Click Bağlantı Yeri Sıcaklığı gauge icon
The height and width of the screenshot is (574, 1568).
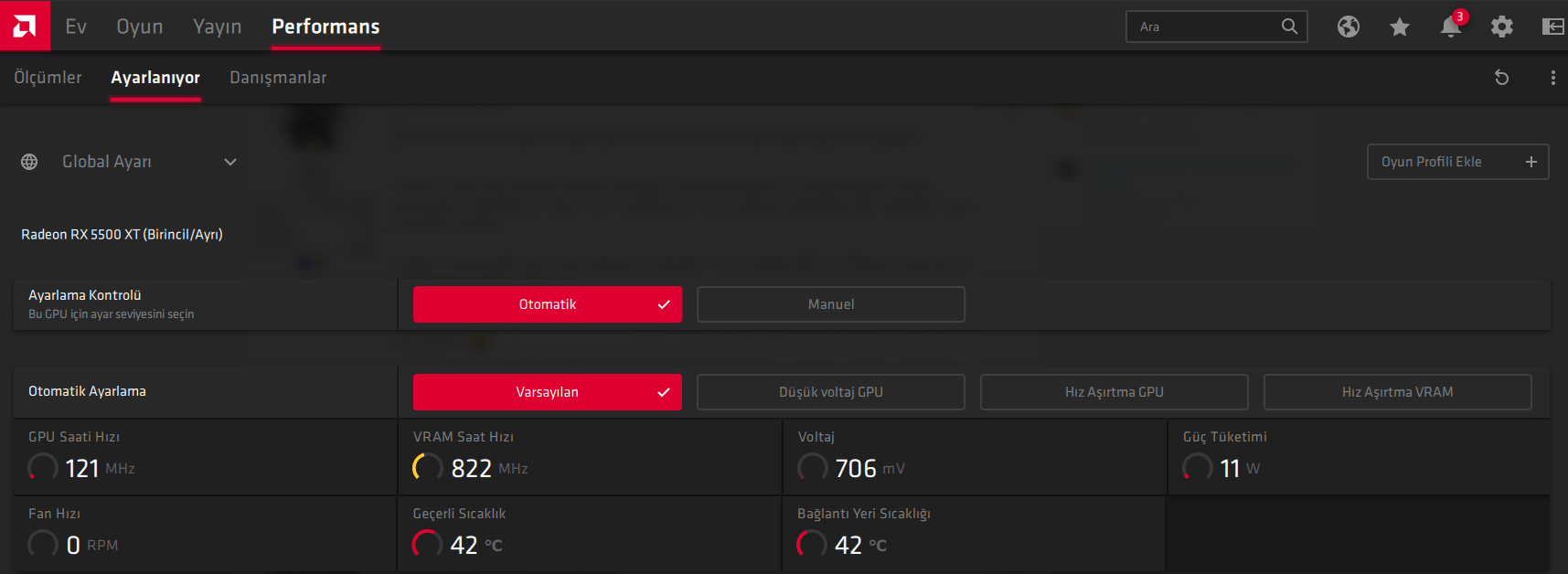pos(812,545)
